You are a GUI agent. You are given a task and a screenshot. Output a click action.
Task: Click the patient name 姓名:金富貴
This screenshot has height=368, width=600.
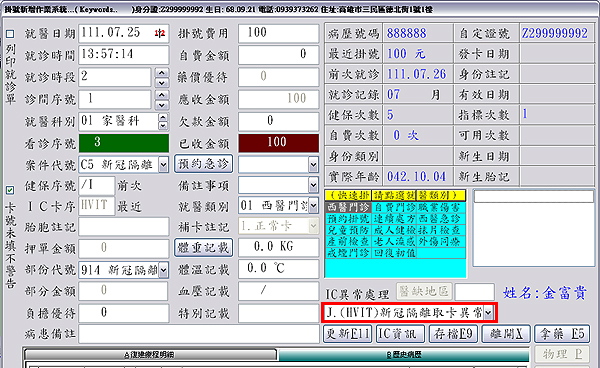[x=545, y=293]
